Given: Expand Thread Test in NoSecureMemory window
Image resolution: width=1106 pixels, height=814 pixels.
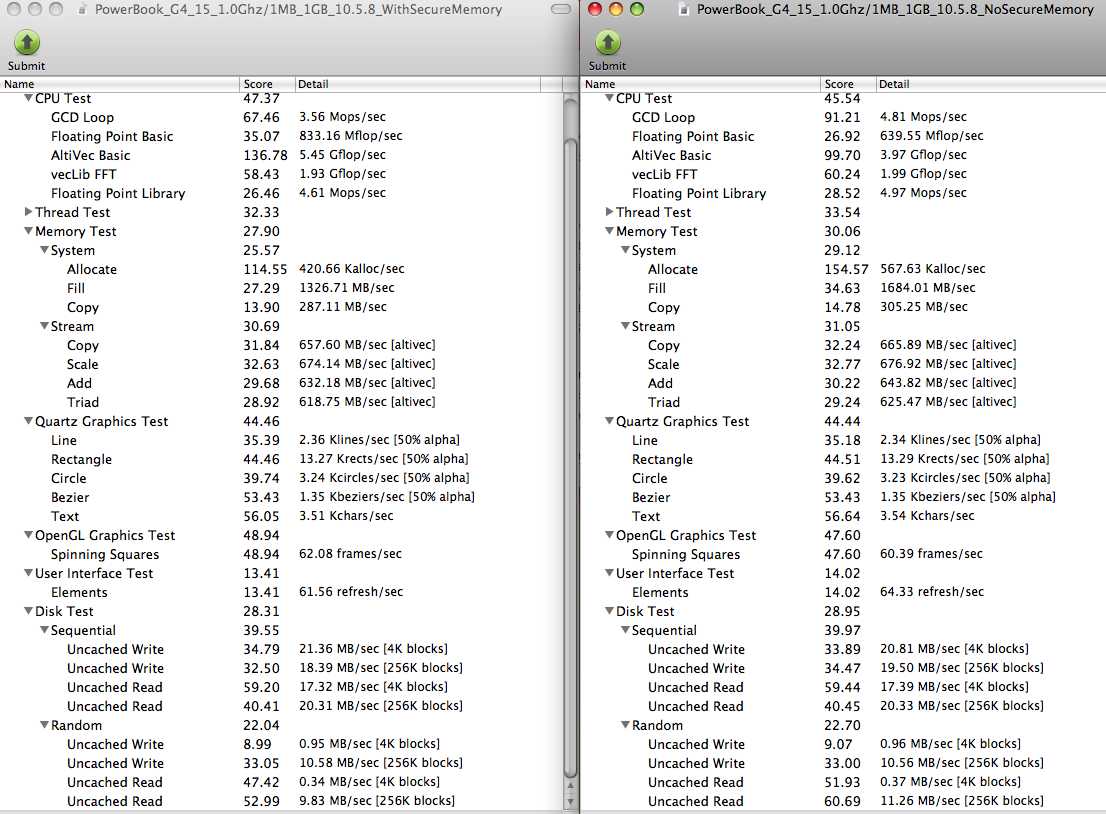Looking at the screenshot, I should pyautogui.click(x=609, y=212).
